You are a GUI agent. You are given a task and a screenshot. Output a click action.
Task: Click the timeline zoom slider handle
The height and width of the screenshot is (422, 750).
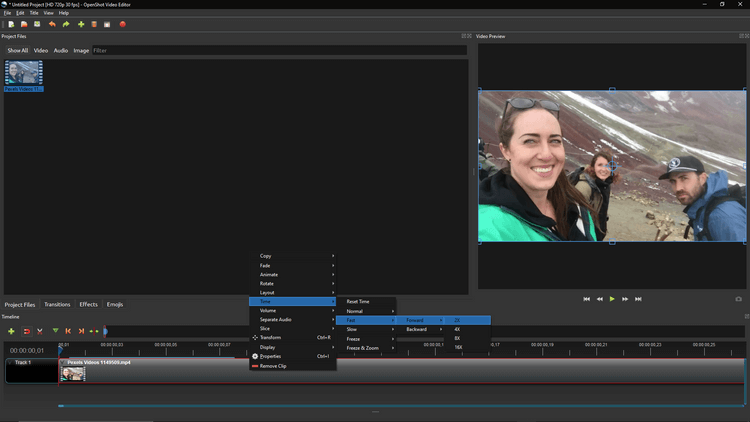pyautogui.click(x=105, y=331)
